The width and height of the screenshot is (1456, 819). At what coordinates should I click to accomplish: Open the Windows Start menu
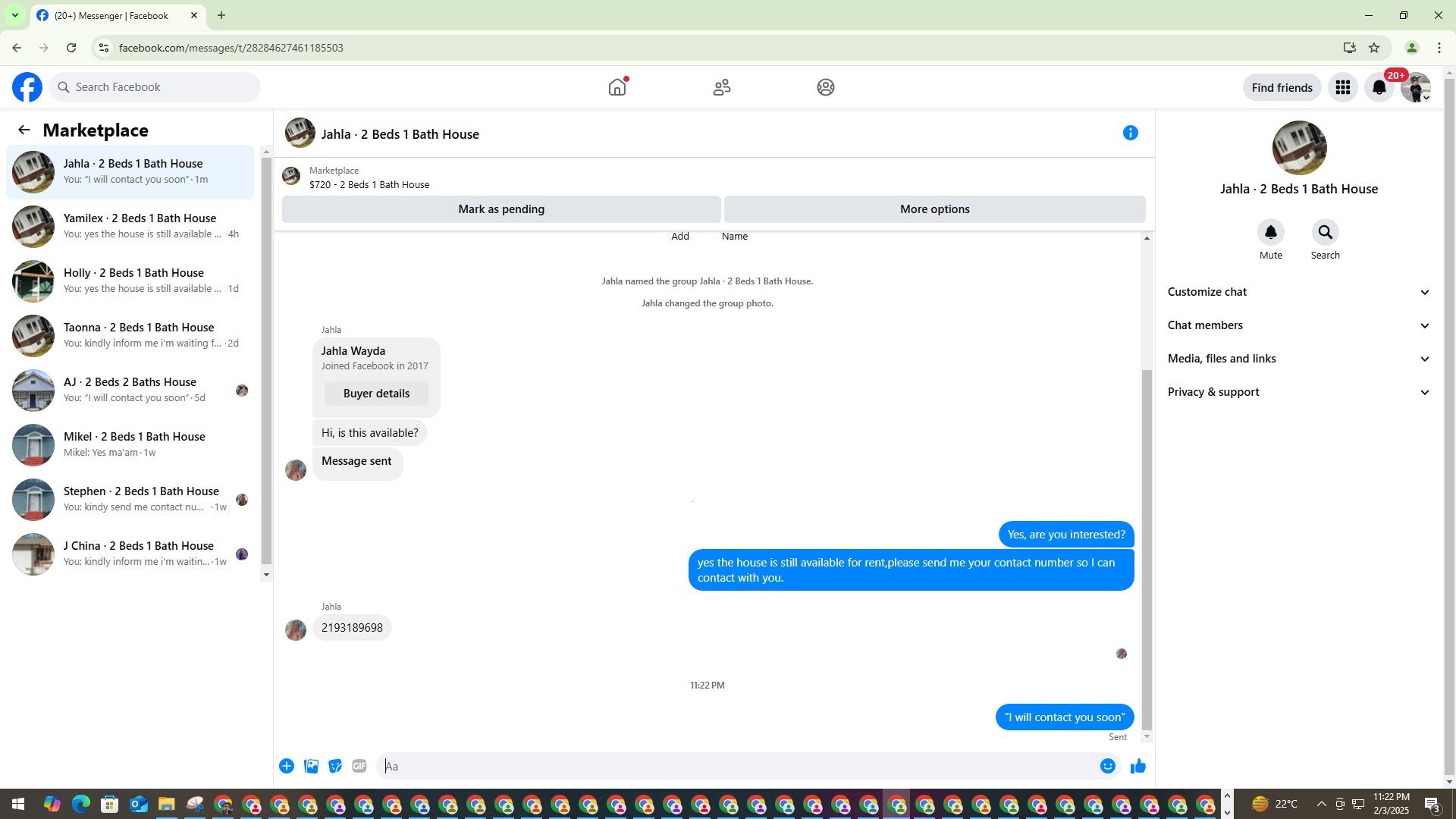point(18,805)
